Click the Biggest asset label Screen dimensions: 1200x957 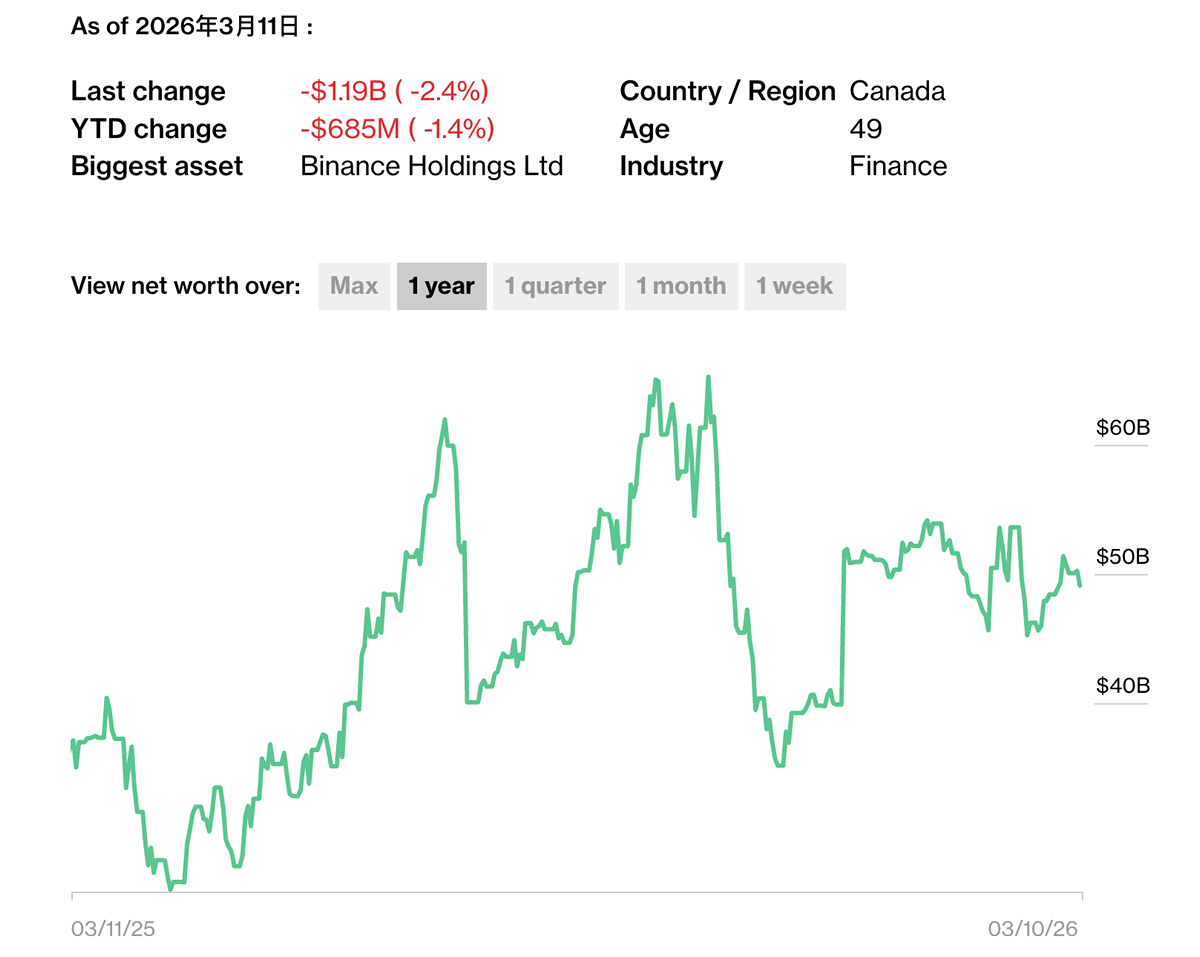[x=157, y=166]
